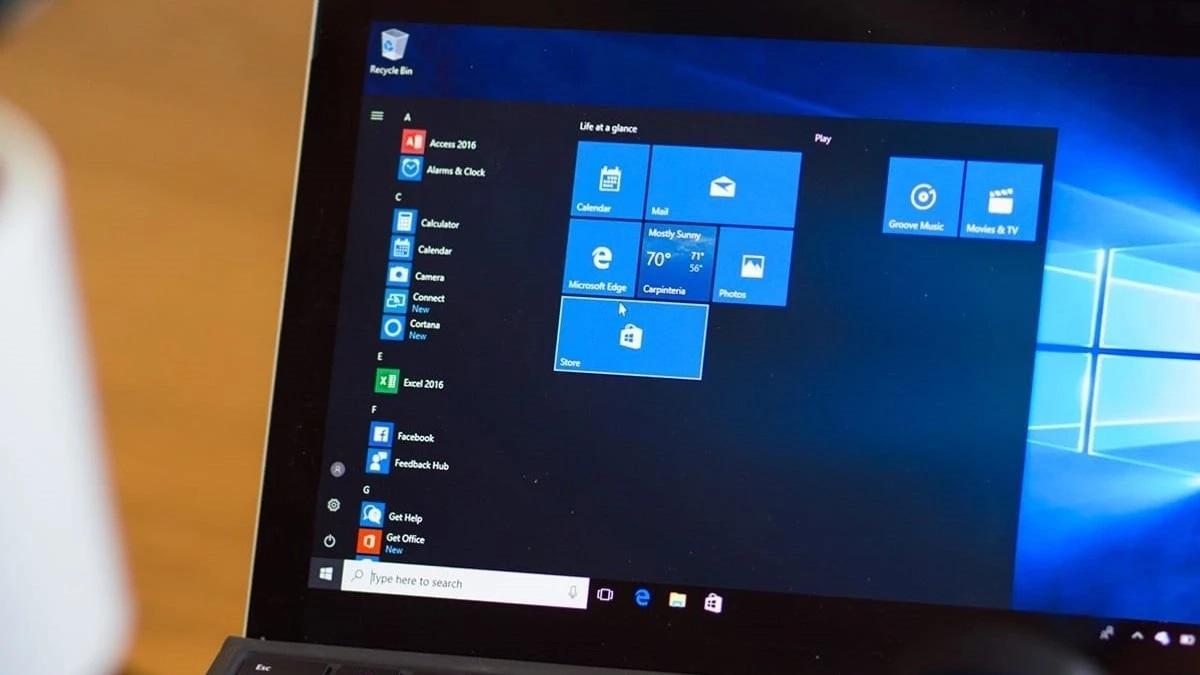This screenshot has width=1200, height=675.
Task: Open the Mail tile
Action: click(724, 186)
